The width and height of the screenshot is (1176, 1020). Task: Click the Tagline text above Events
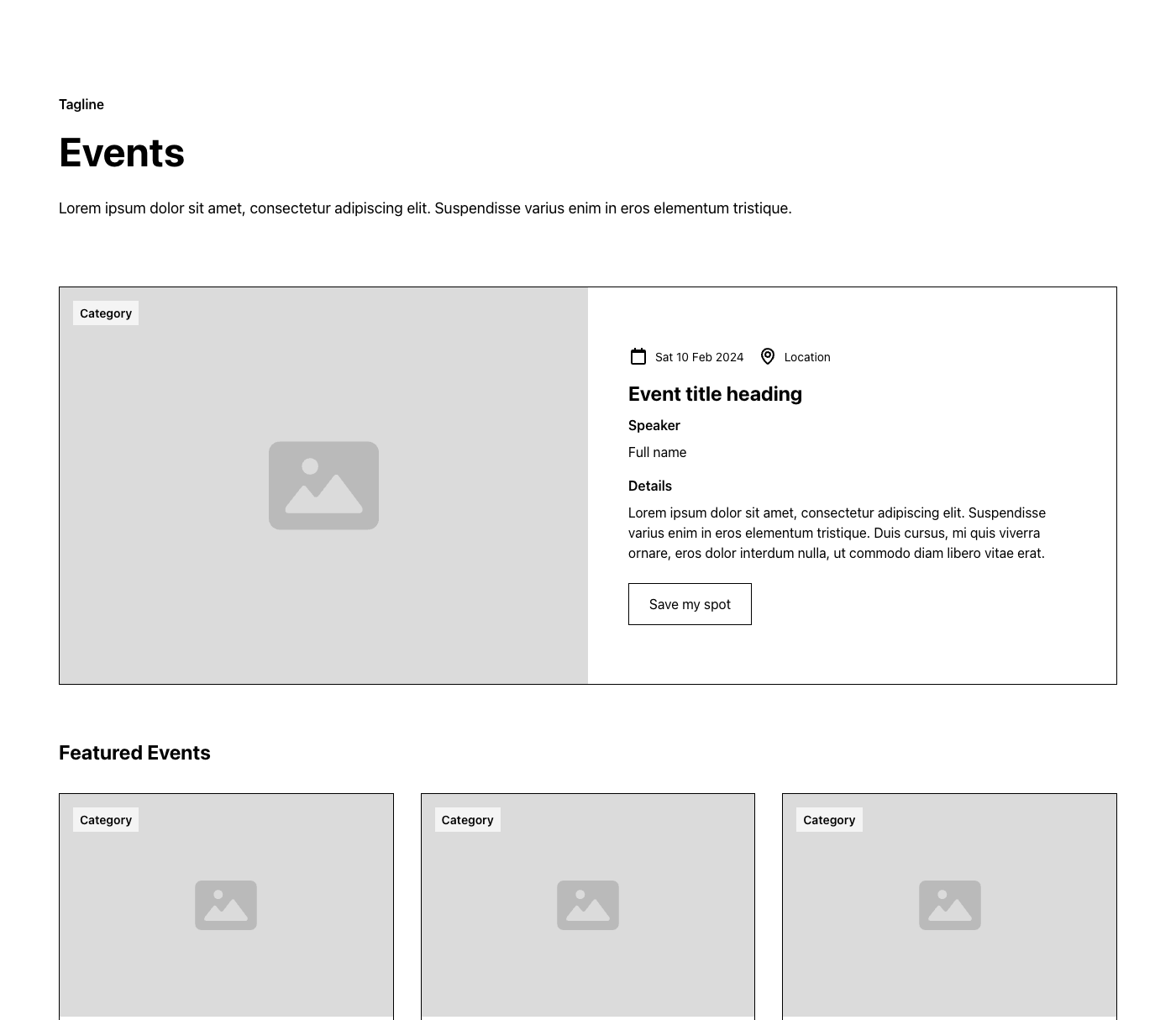point(81,104)
